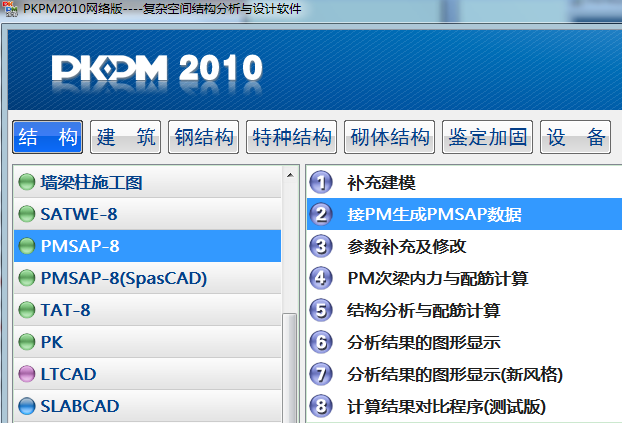Open the 钢结构 tab
Screen dimensions: 622x423
click(203, 137)
